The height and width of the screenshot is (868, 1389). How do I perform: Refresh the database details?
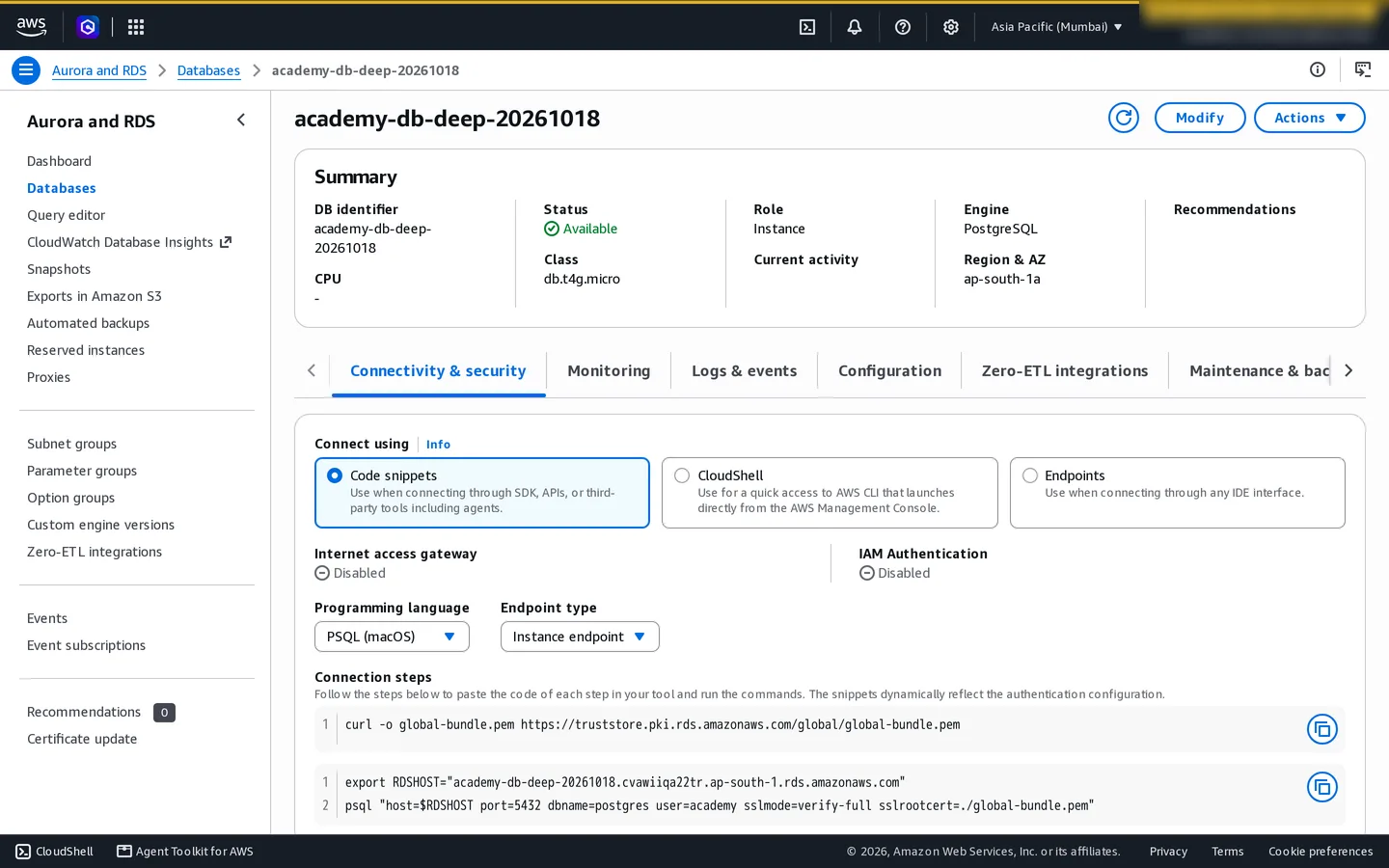tap(1124, 118)
